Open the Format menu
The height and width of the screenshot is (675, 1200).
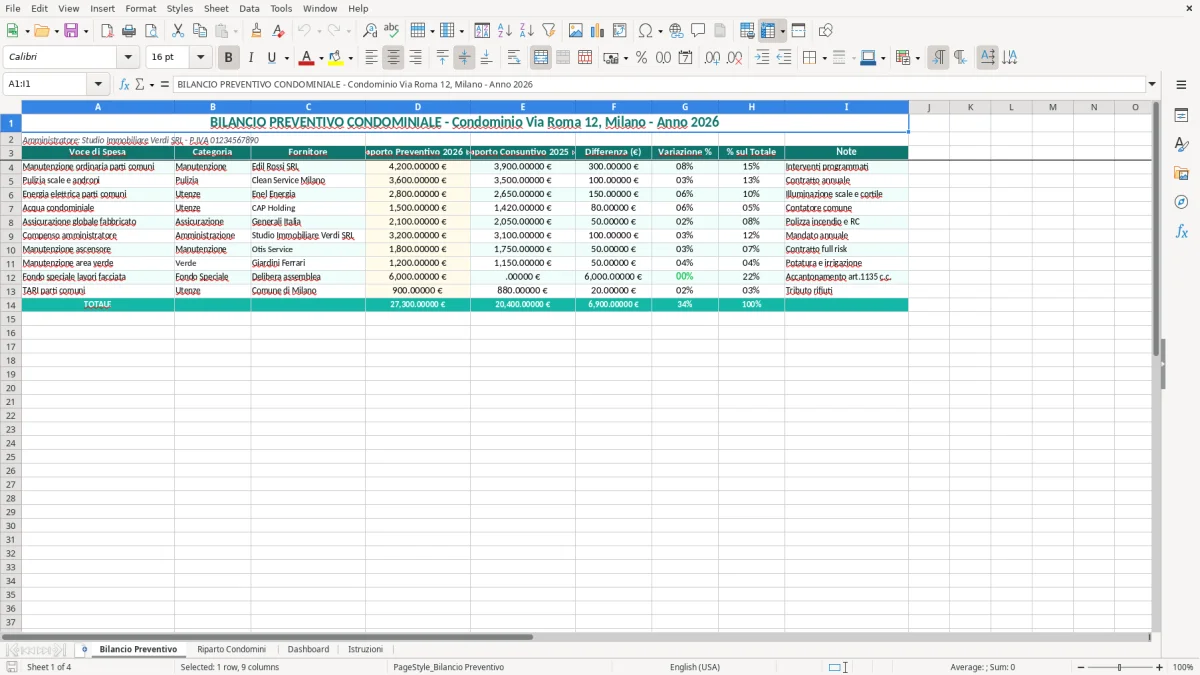(x=141, y=8)
